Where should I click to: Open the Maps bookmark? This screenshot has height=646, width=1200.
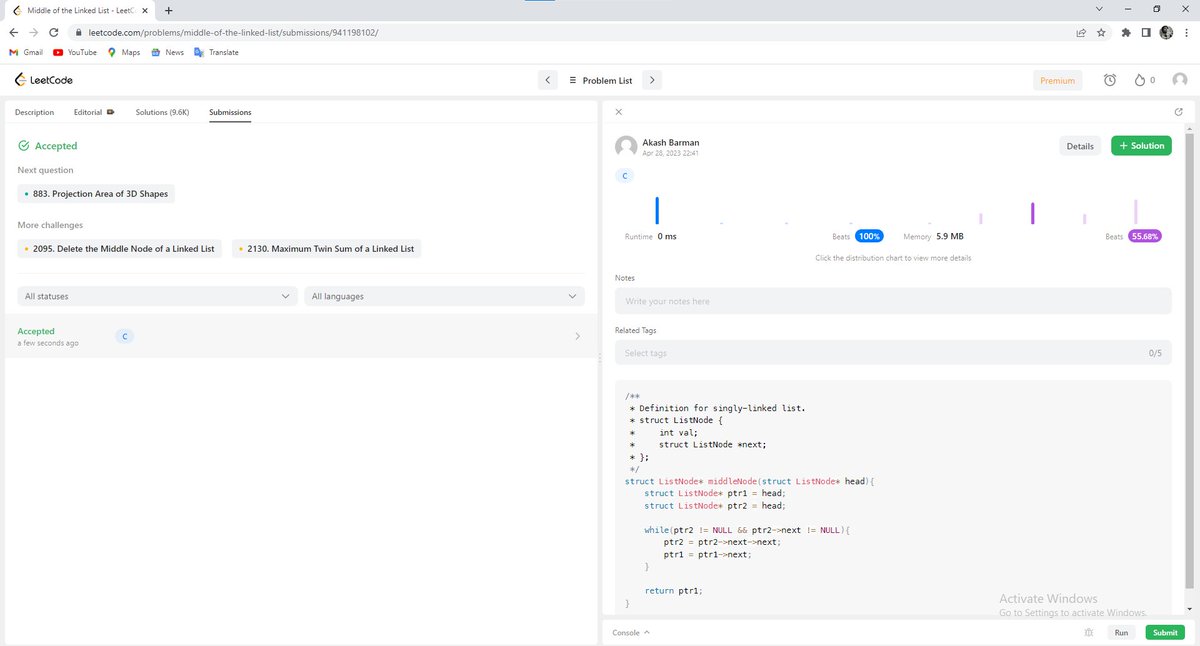tap(124, 52)
